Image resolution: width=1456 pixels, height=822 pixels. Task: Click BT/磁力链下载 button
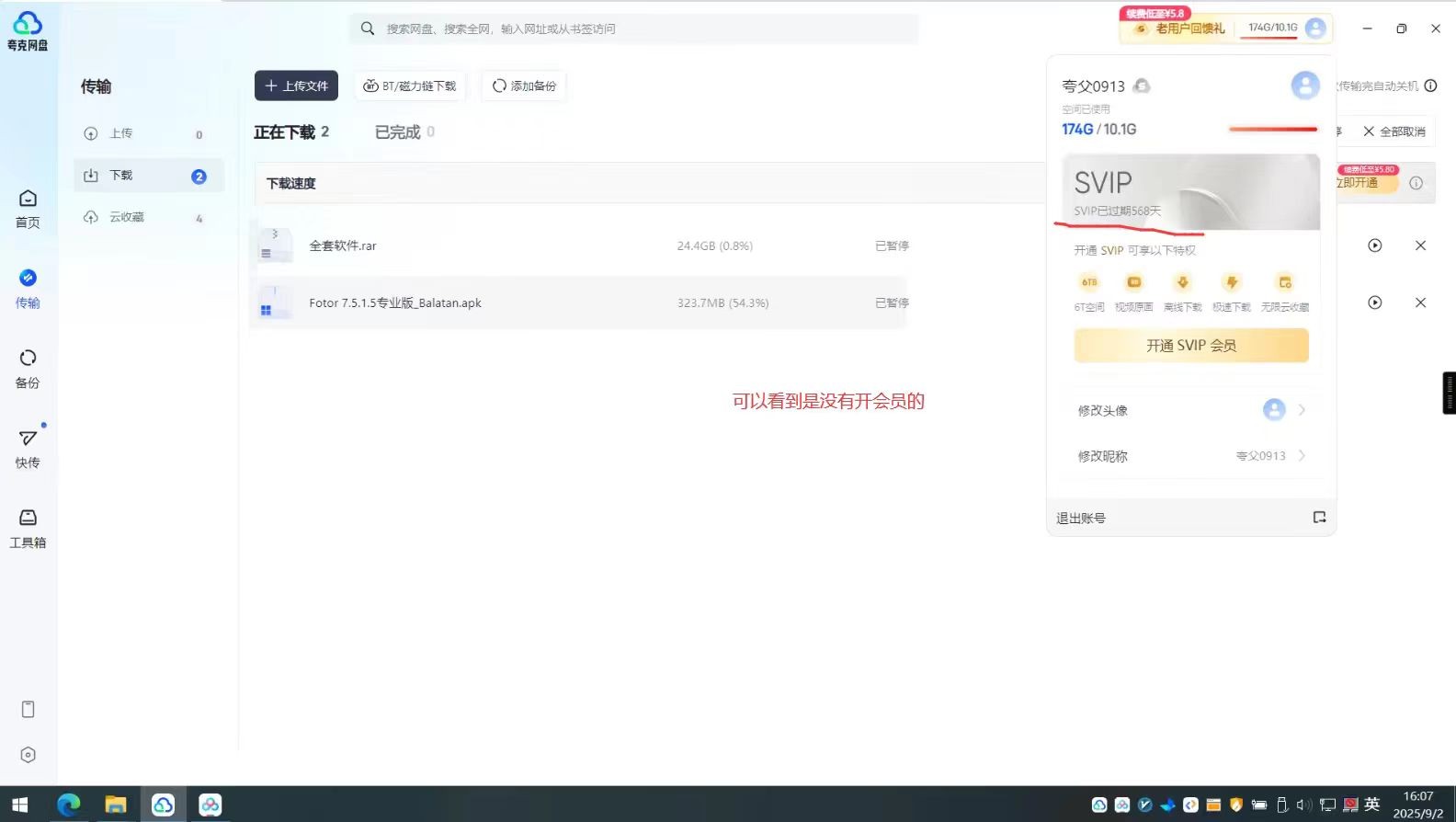[410, 86]
